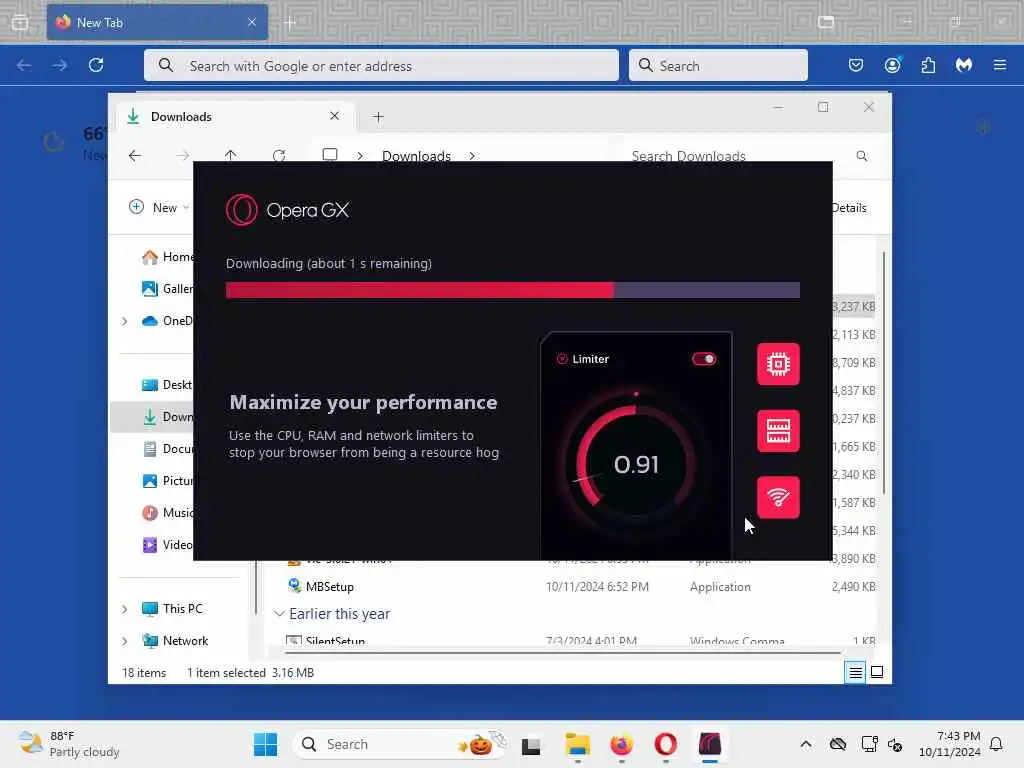Expand the OneDrive tree node

124,321
